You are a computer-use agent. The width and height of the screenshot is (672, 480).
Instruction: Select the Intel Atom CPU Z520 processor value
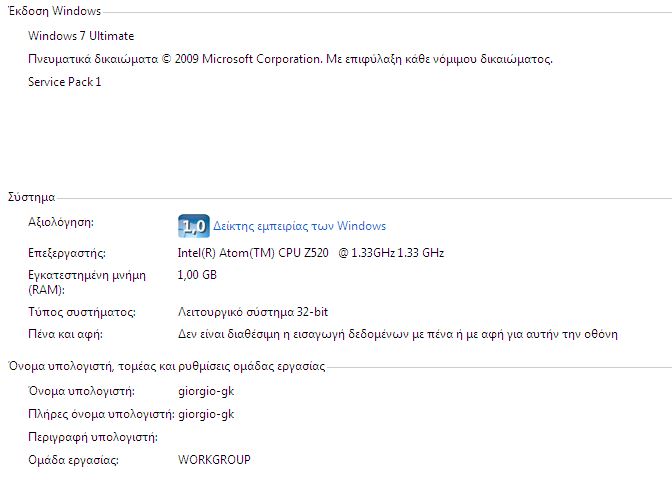coord(310,253)
